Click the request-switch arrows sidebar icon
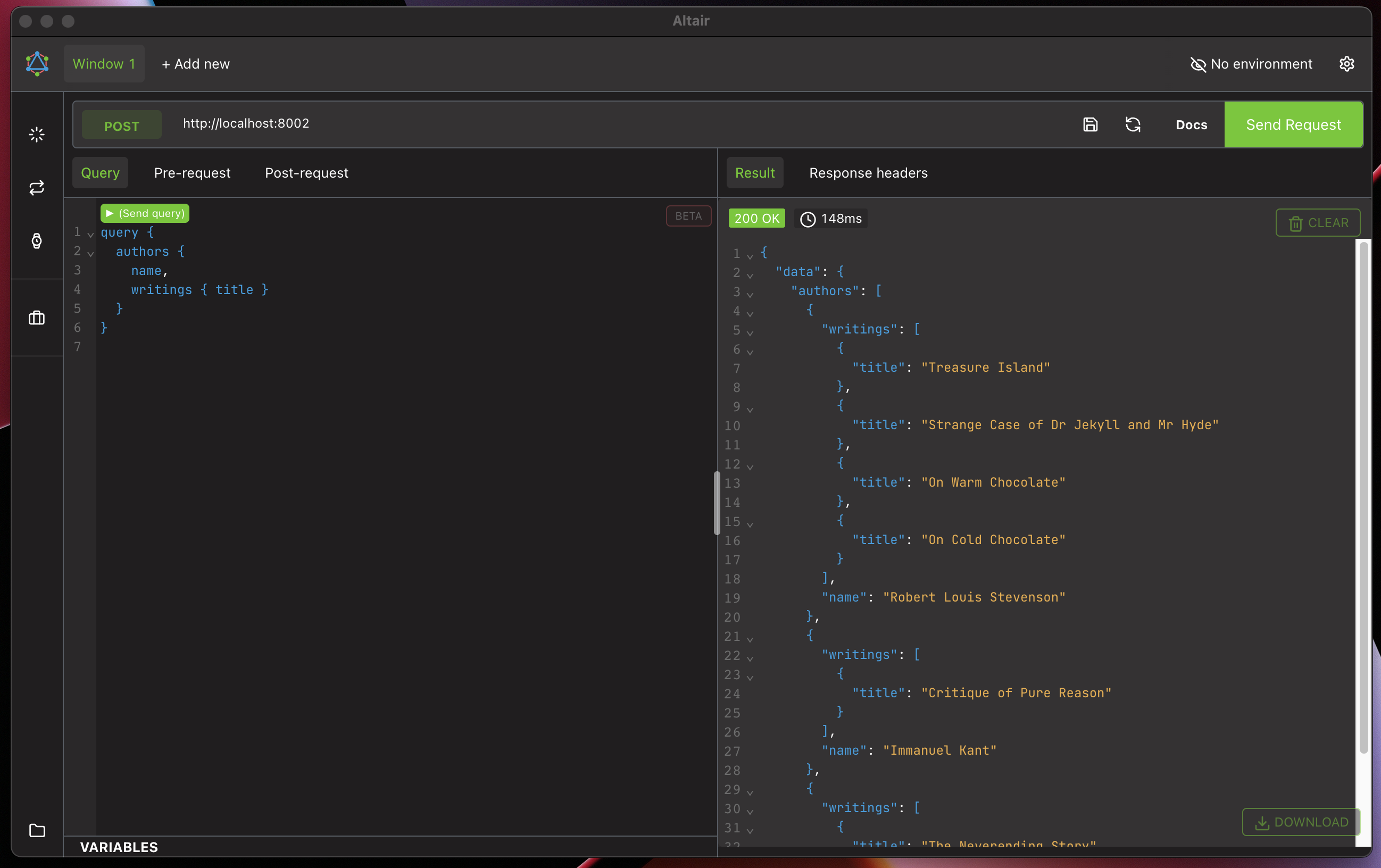Image resolution: width=1381 pixels, height=868 pixels. click(x=37, y=187)
